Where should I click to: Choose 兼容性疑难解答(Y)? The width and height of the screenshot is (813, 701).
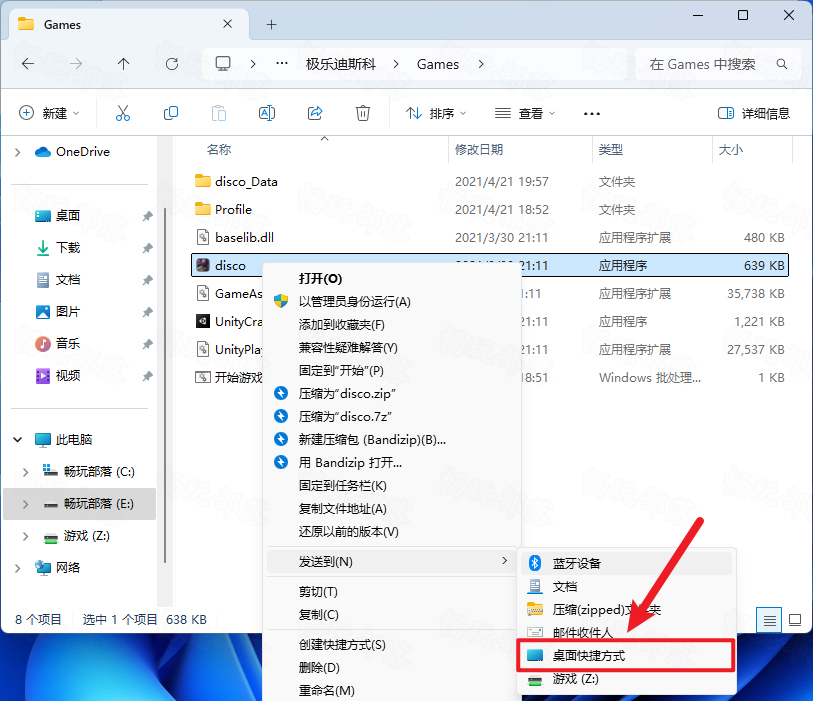[393, 347]
